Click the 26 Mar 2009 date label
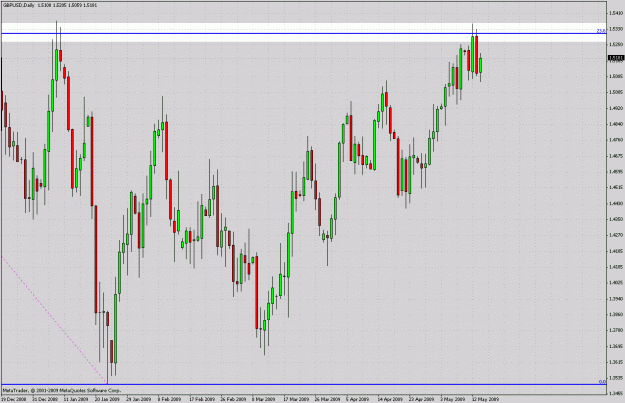Screen dimensions: 625x403 pos(327,399)
